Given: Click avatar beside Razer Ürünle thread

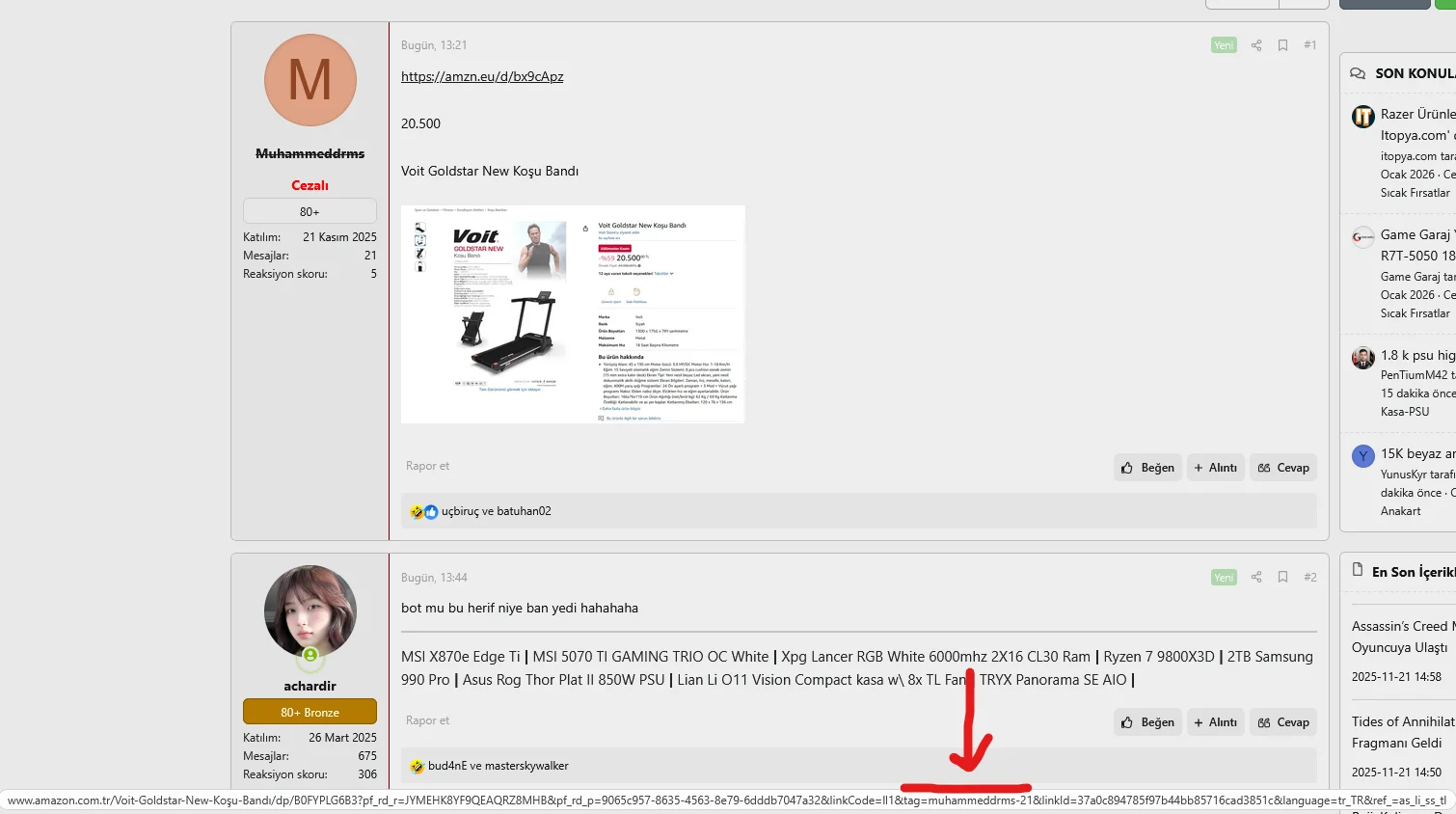Looking at the screenshot, I should [1362, 117].
